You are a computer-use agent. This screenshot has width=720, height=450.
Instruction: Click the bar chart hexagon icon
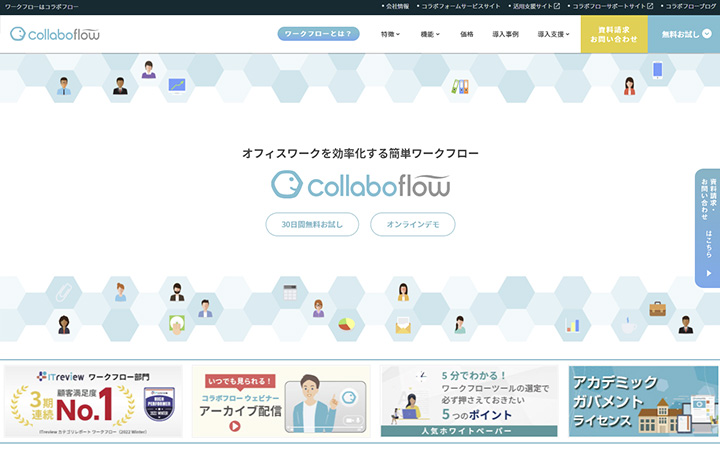pyautogui.click(x=573, y=325)
